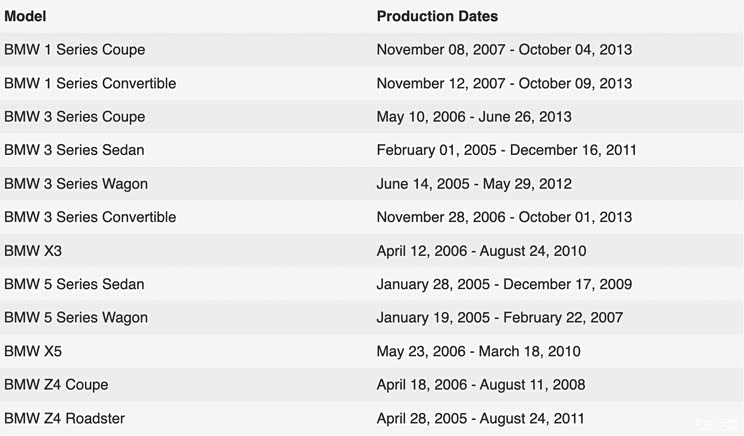Click the February 01, 2005 date range

pyautogui.click(x=506, y=150)
